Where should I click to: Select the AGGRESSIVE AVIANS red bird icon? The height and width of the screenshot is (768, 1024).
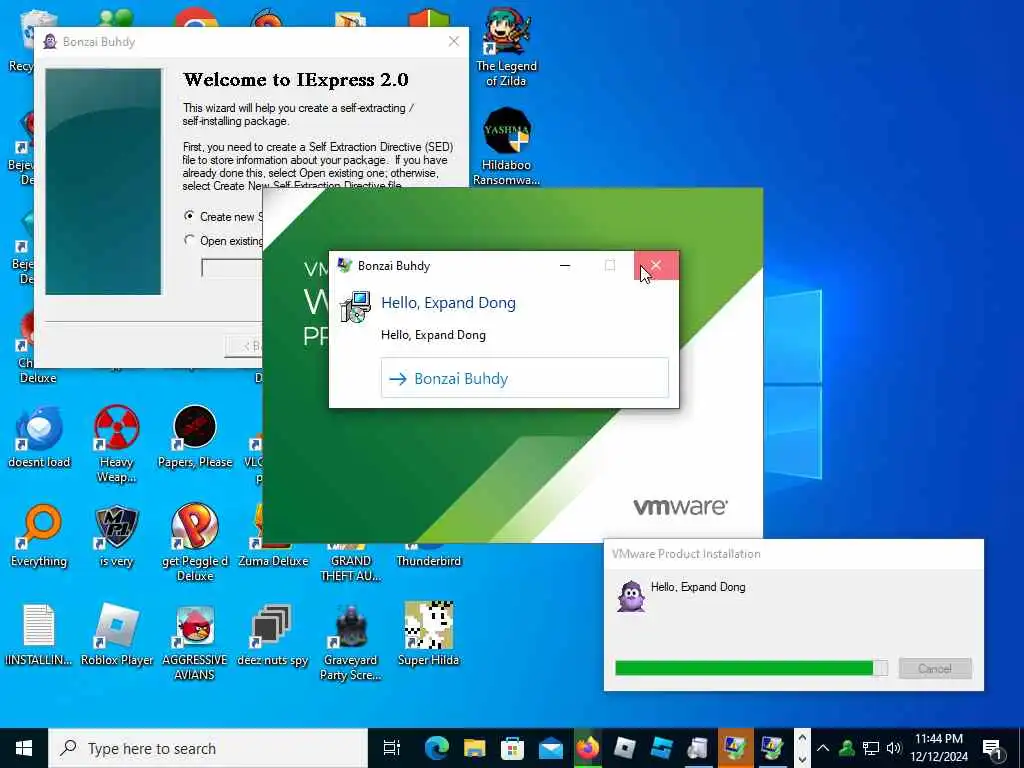[x=195, y=641]
